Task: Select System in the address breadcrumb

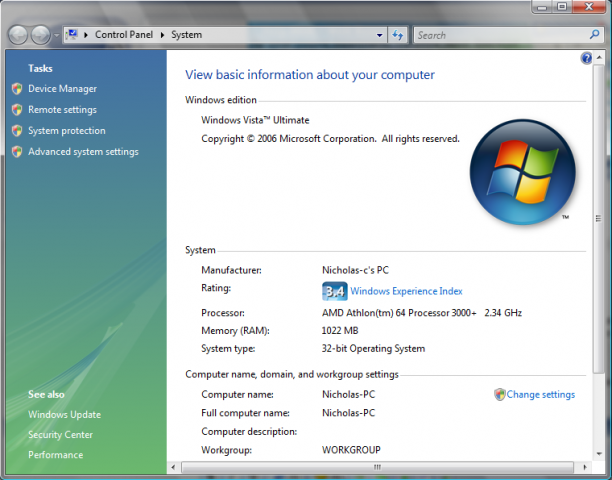Action: click(x=186, y=35)
